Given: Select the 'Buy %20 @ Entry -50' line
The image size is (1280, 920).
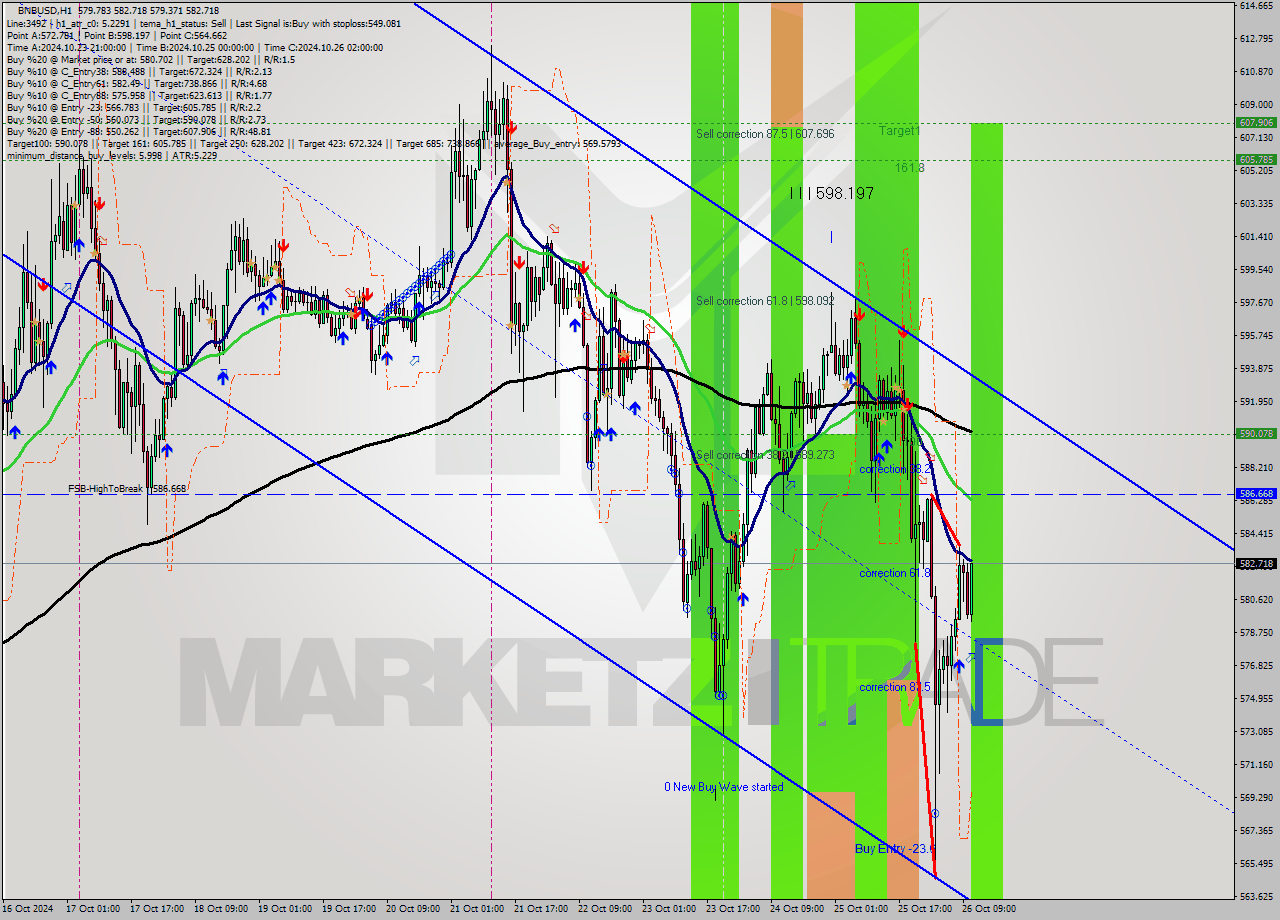Looking at the screenshot, I should click(136, 119).
